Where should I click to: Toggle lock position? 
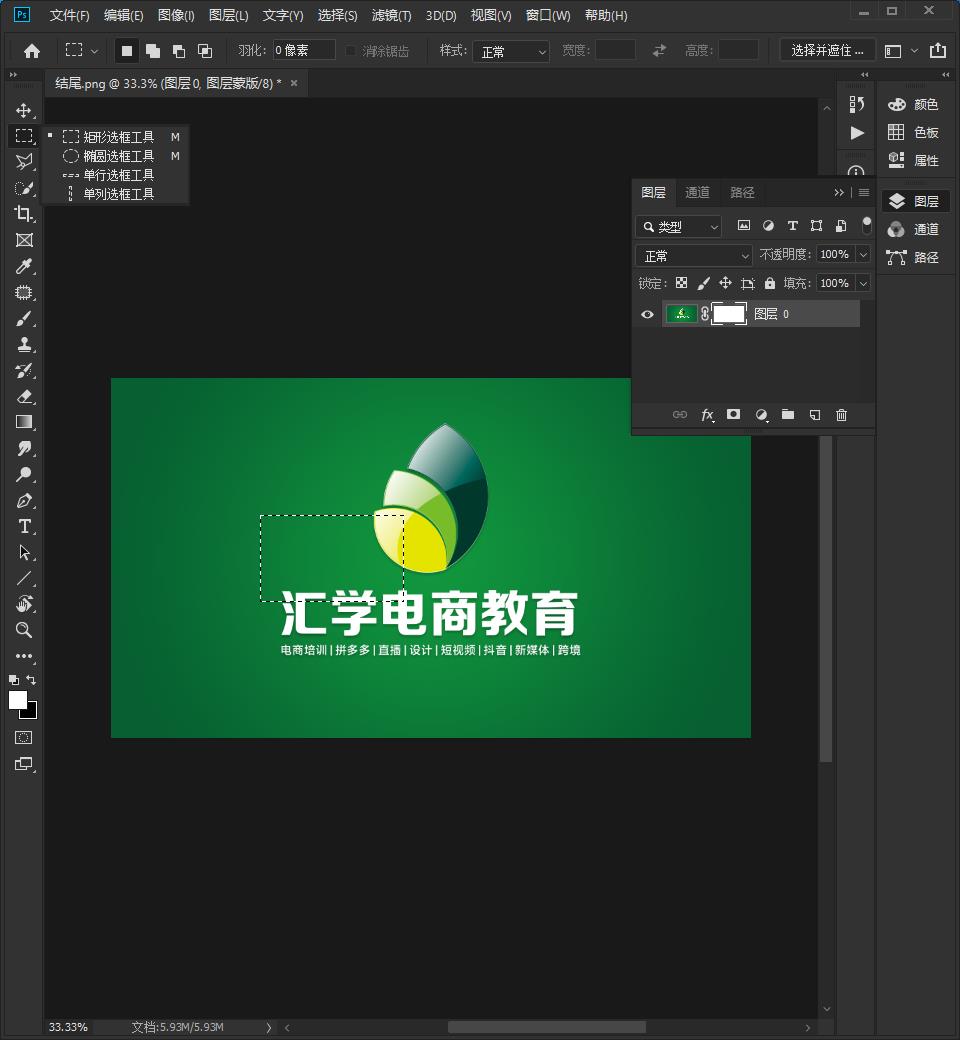(x=725, y=283)
